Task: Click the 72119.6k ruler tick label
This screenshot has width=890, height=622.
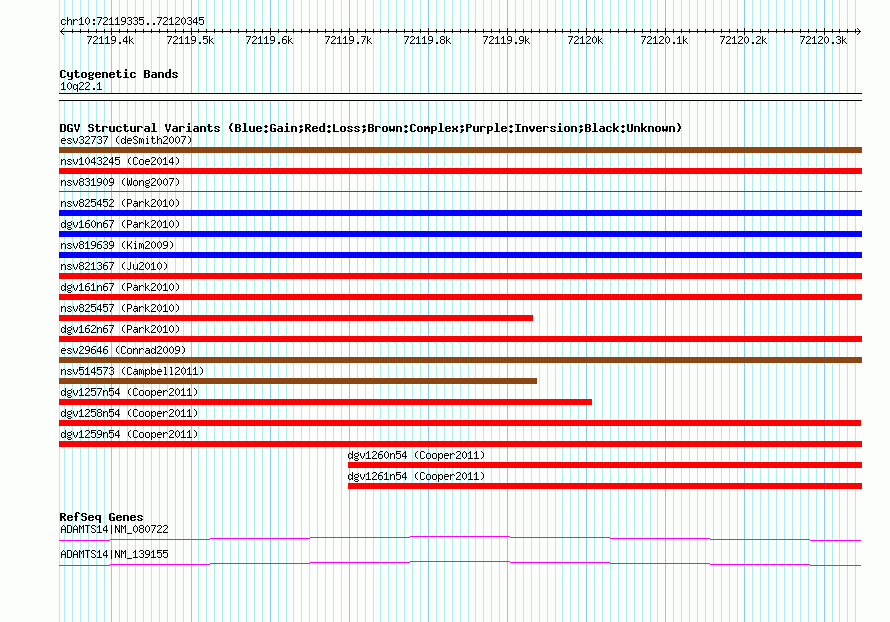Action: (x=269, y=40)
